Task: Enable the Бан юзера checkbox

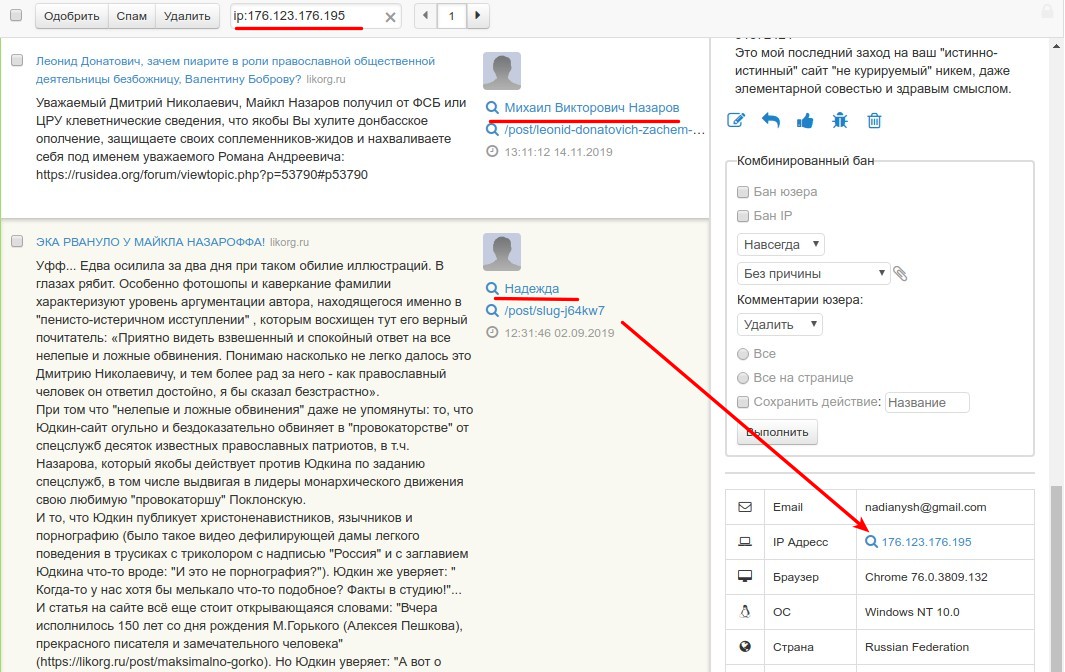Action: (x=743, y=192)
